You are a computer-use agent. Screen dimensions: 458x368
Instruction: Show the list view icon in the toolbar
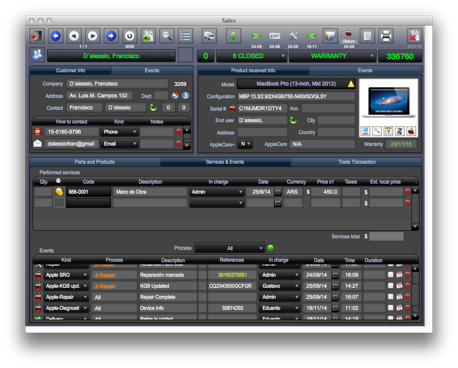tap(185, 36)
